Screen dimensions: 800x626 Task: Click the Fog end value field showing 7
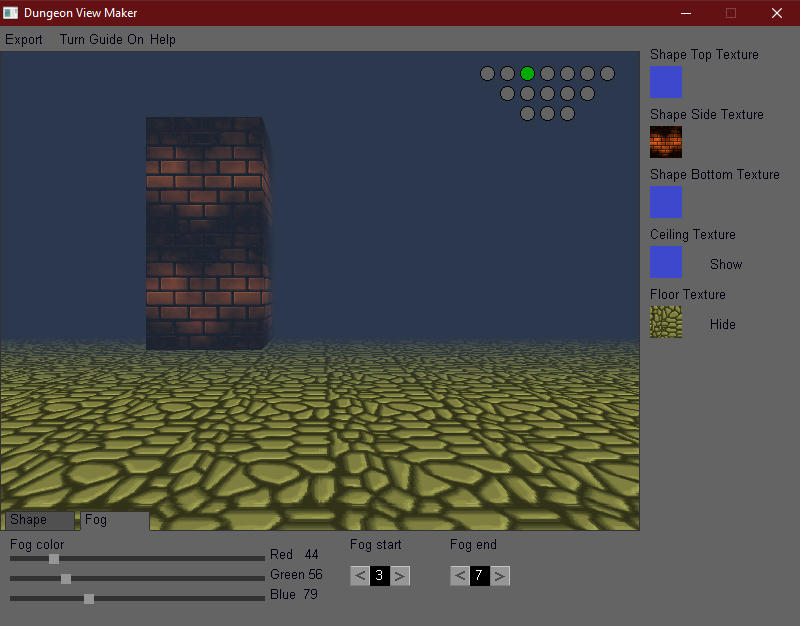pyautogui.click(x=480, y=576)
